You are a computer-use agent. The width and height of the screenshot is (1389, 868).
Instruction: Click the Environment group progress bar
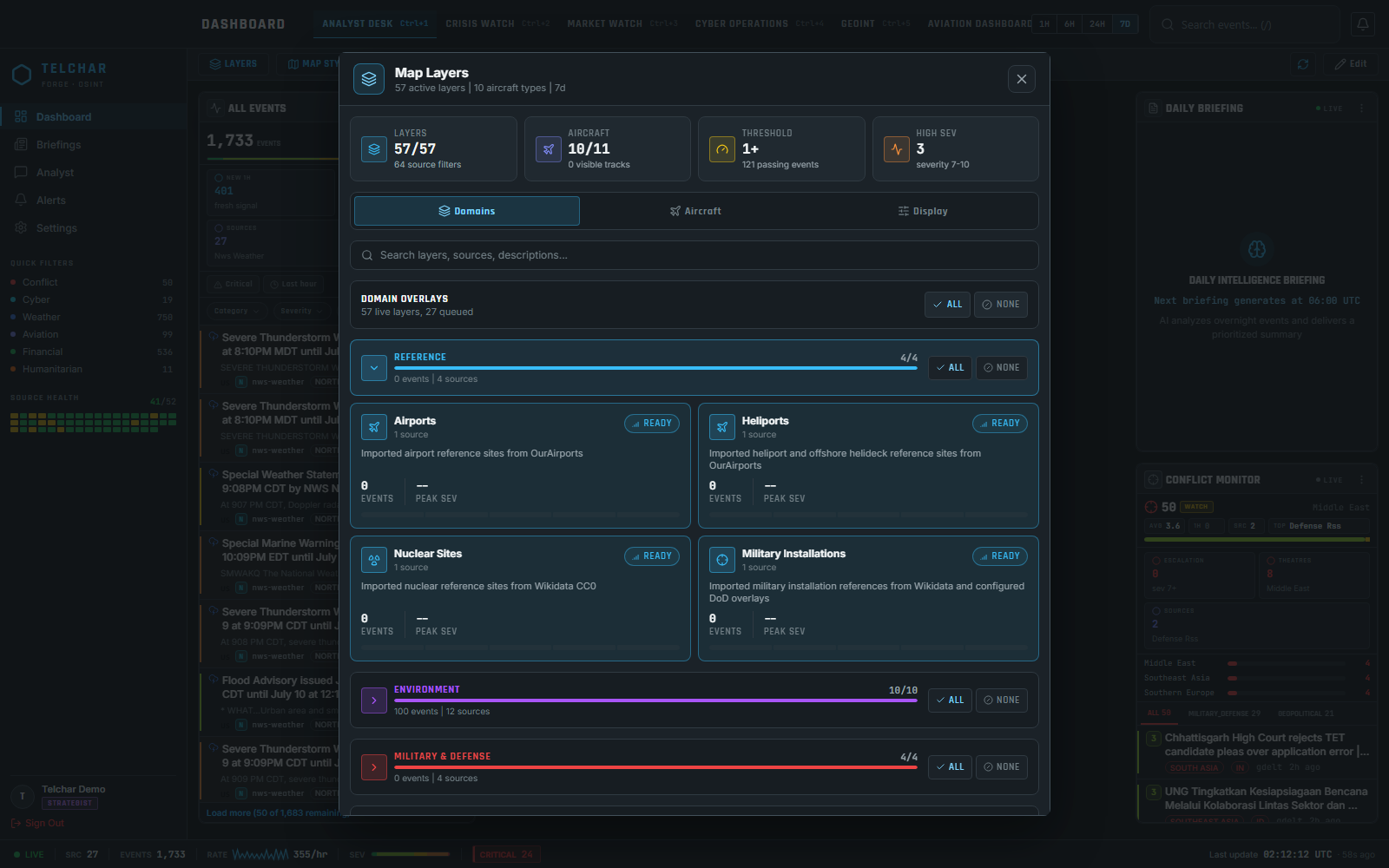[655, 700]
